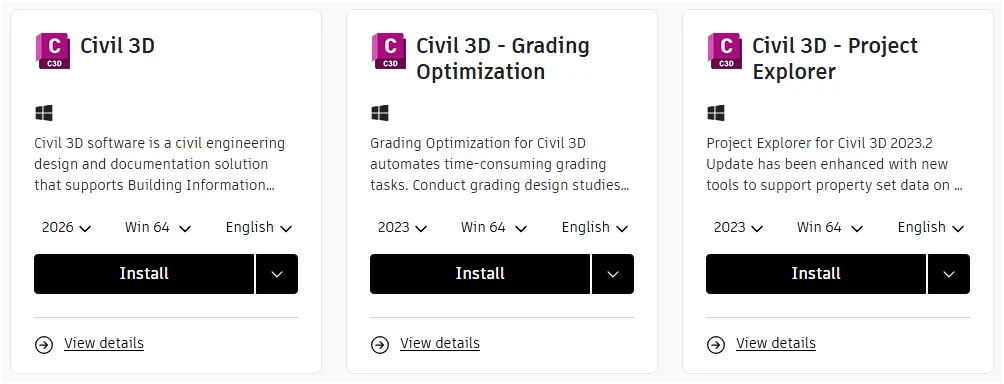Open the 2026 version dropdown for Civil 3D
Image resolution: width=1004 pixels, height=384 pixels.
(x=67, y=227)
